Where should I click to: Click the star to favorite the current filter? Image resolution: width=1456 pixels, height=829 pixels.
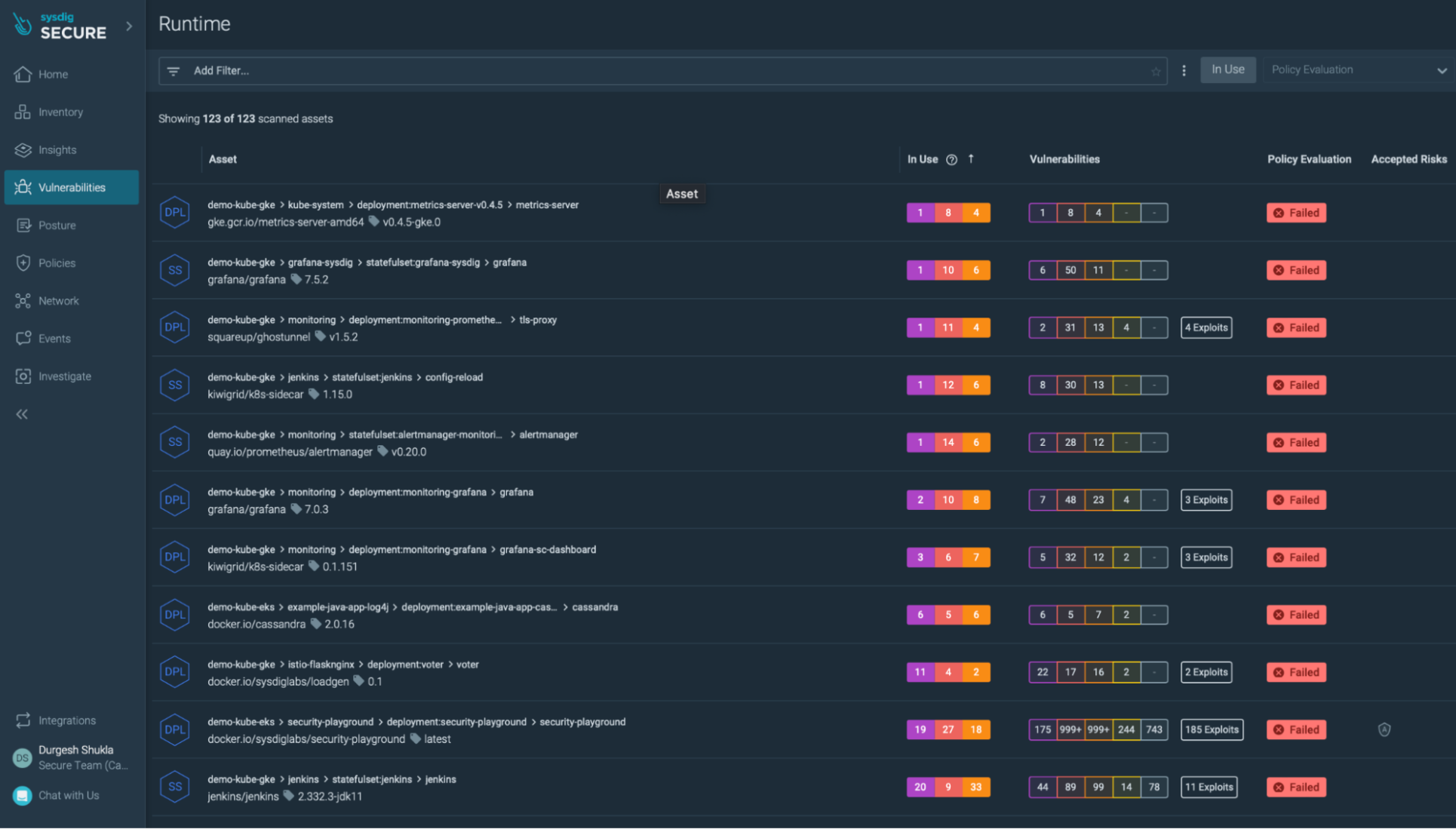pyautogui.click(x=1156, y=71)
